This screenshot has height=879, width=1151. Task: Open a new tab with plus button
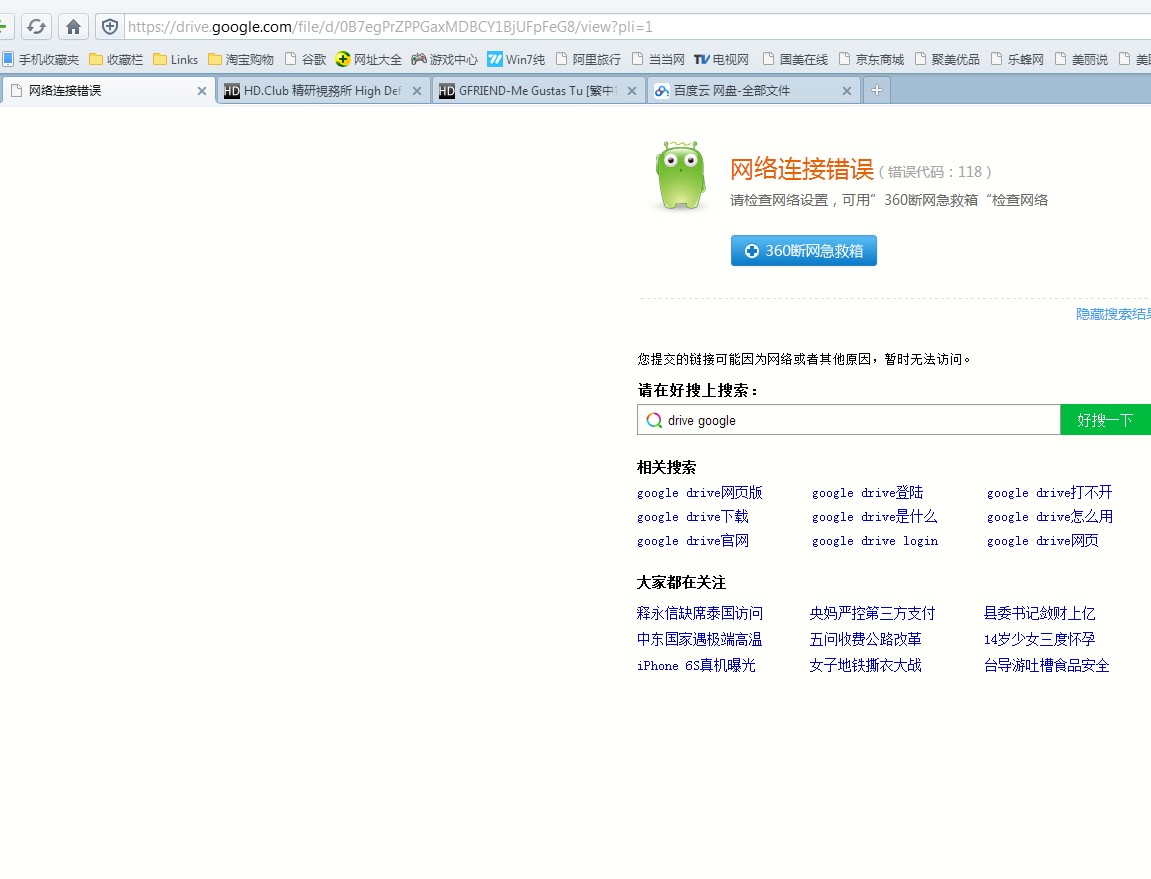[x=876, y=90]
